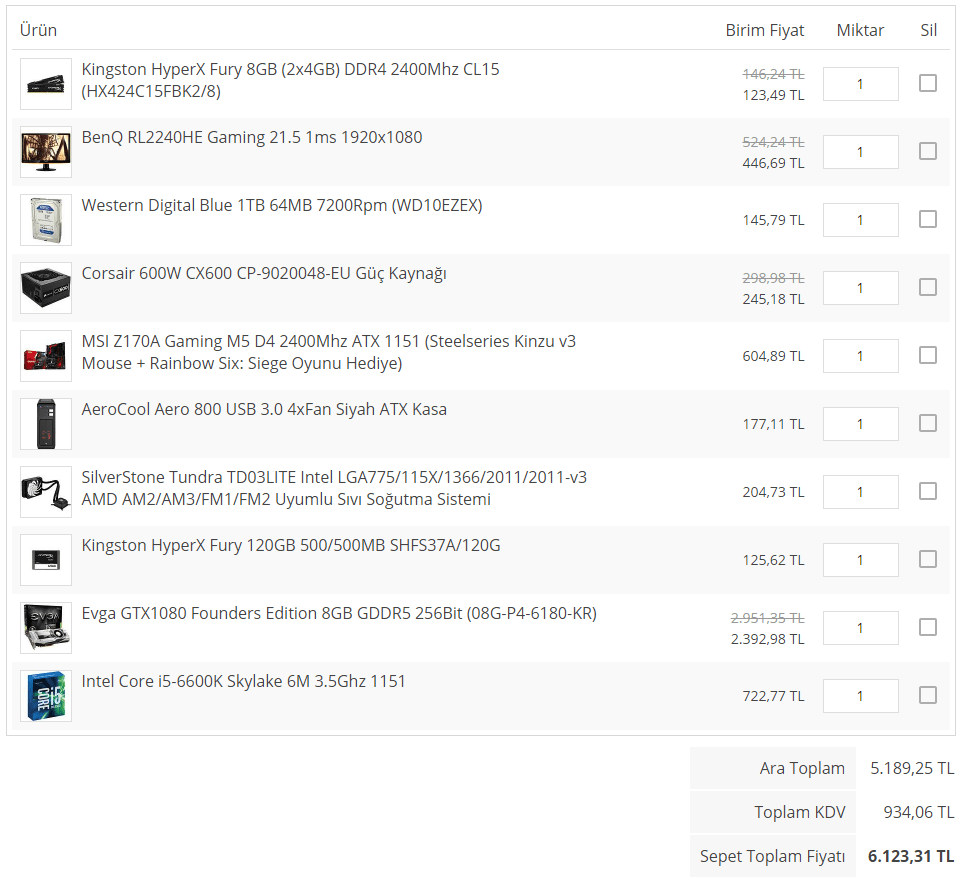
Task: Click the Ürün column header
Action: click(x=38, y=30)
